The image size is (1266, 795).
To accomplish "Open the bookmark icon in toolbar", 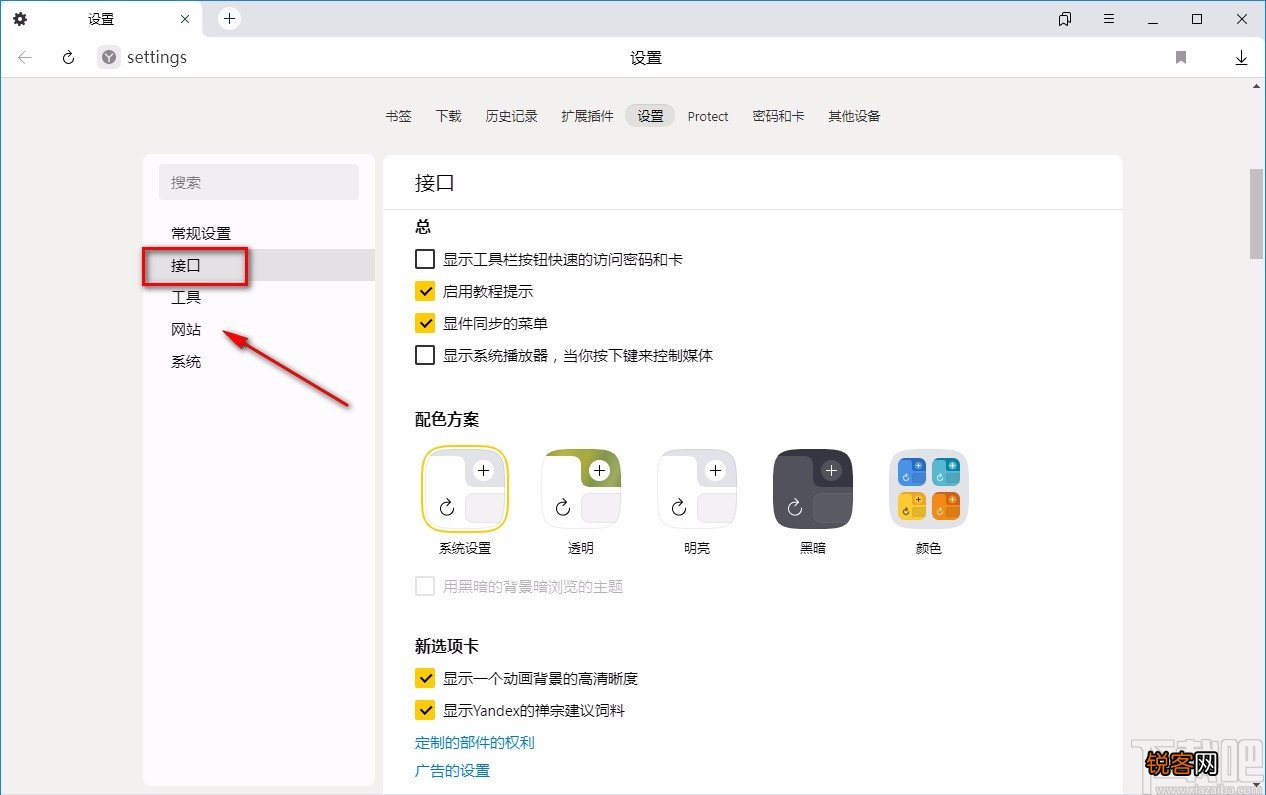I will pos(1181,58).
